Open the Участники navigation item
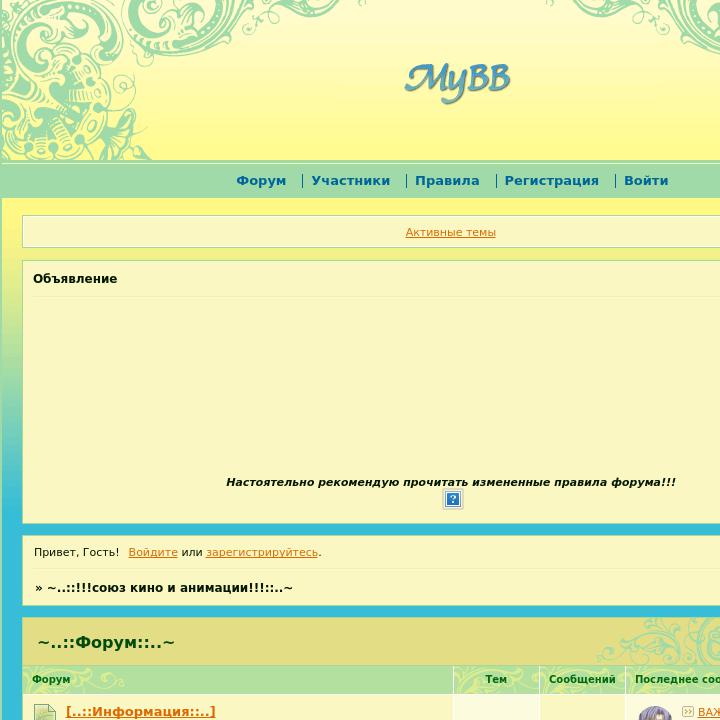Screen dimensions: 720x720 (x=351, y=181)
